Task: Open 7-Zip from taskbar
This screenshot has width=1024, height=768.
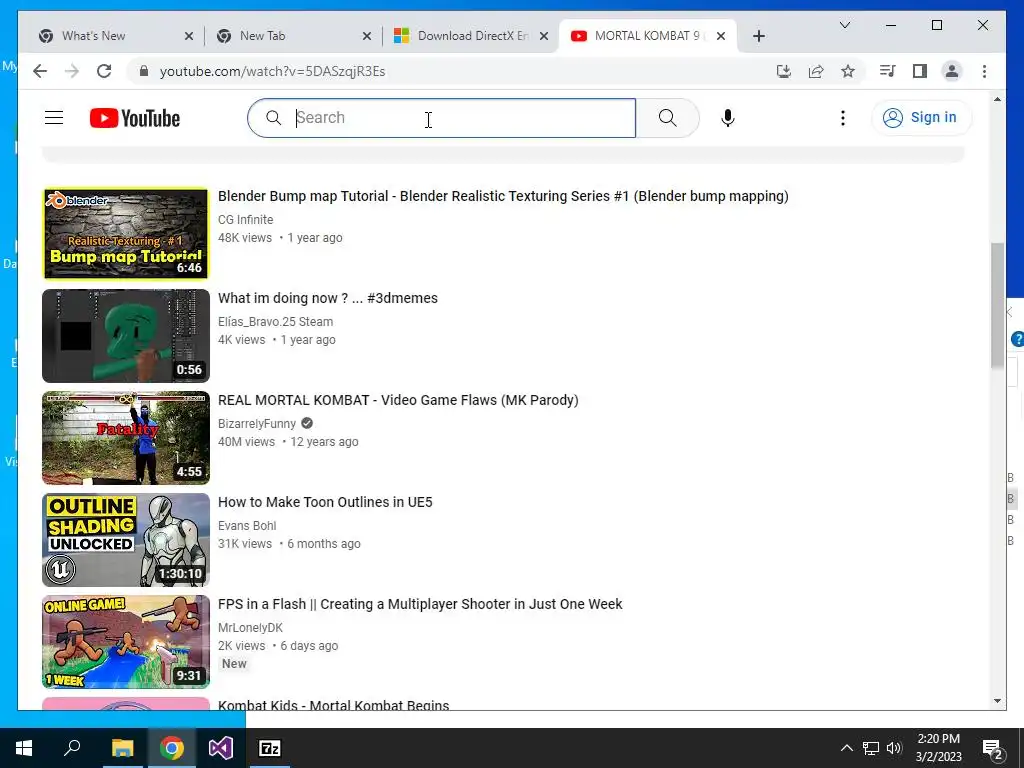Action: tap(270, 748)
